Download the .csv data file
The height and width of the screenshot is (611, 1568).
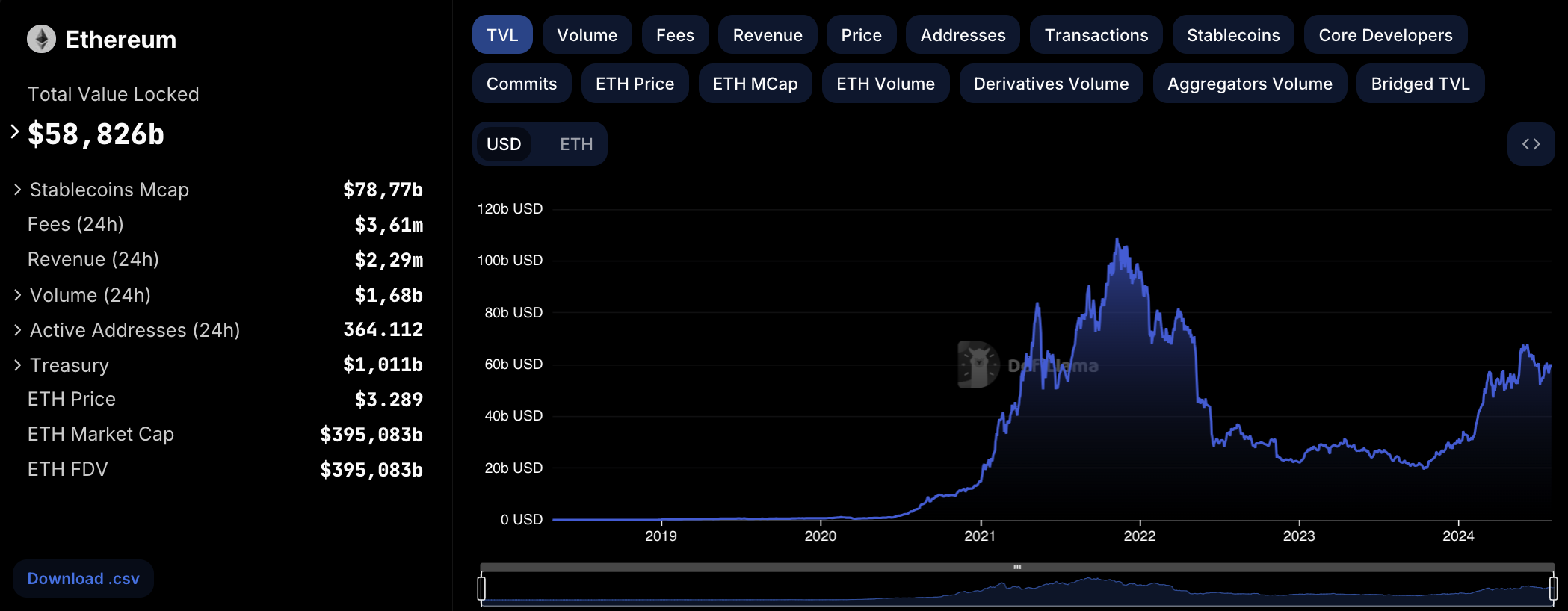[x=84, y=579]
